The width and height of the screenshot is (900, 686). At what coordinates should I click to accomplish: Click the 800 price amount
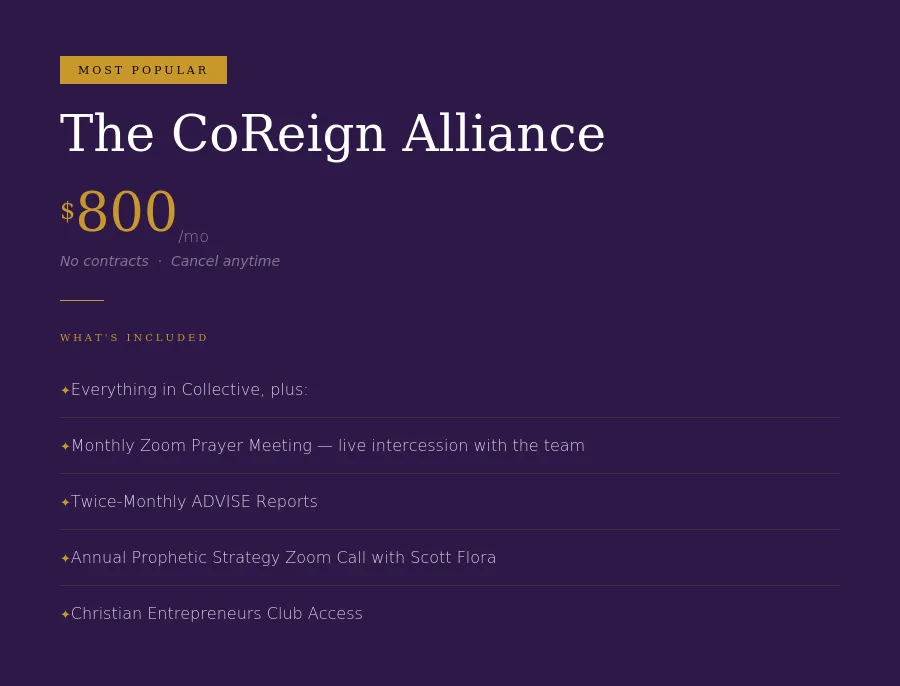pyautogui.click(x=126, y=211)
